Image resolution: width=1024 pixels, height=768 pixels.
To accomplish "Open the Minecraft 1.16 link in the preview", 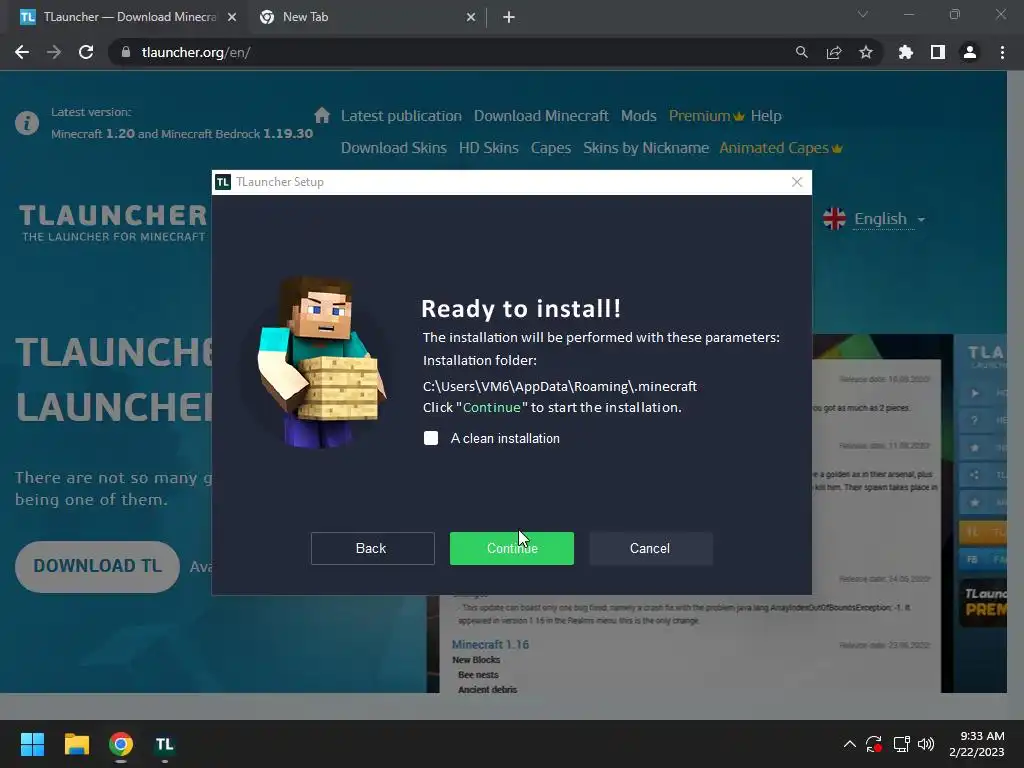I will point(490,645).
